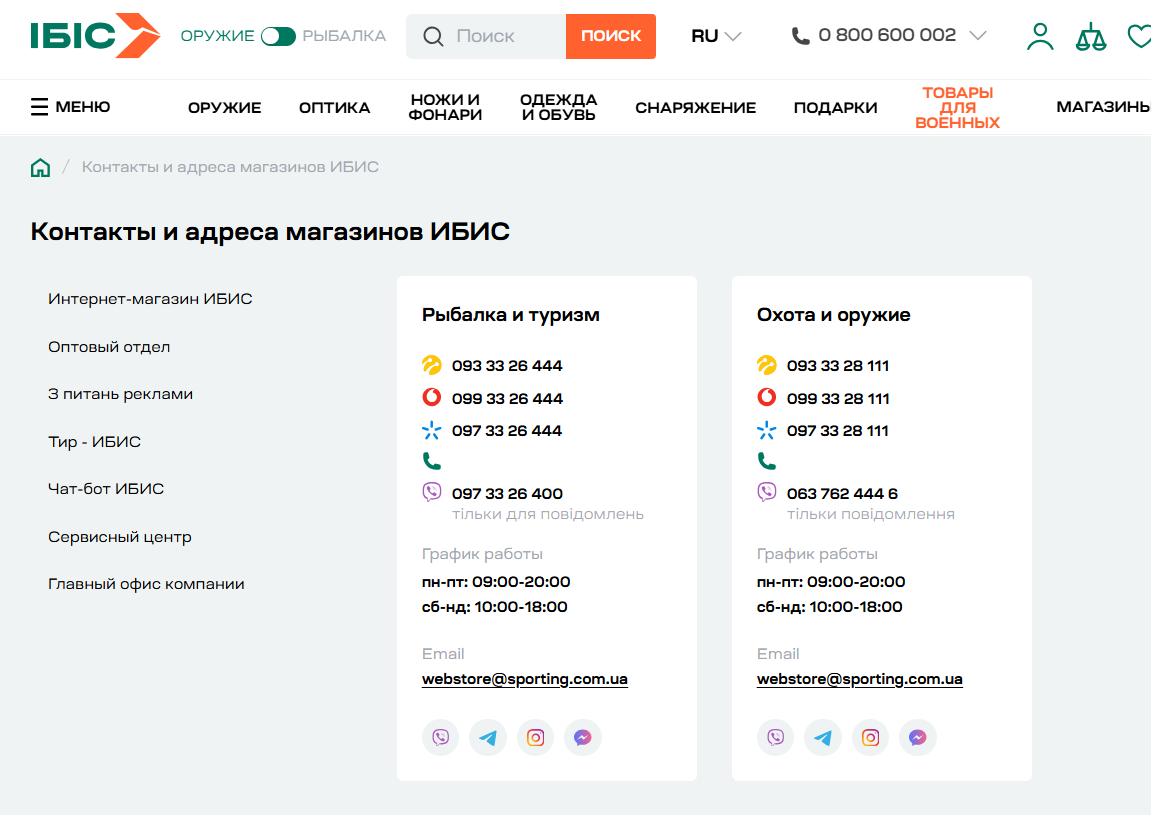Select Тир - ИБИС in the sidebar
1151x815 pixels.
click(94, 442)
